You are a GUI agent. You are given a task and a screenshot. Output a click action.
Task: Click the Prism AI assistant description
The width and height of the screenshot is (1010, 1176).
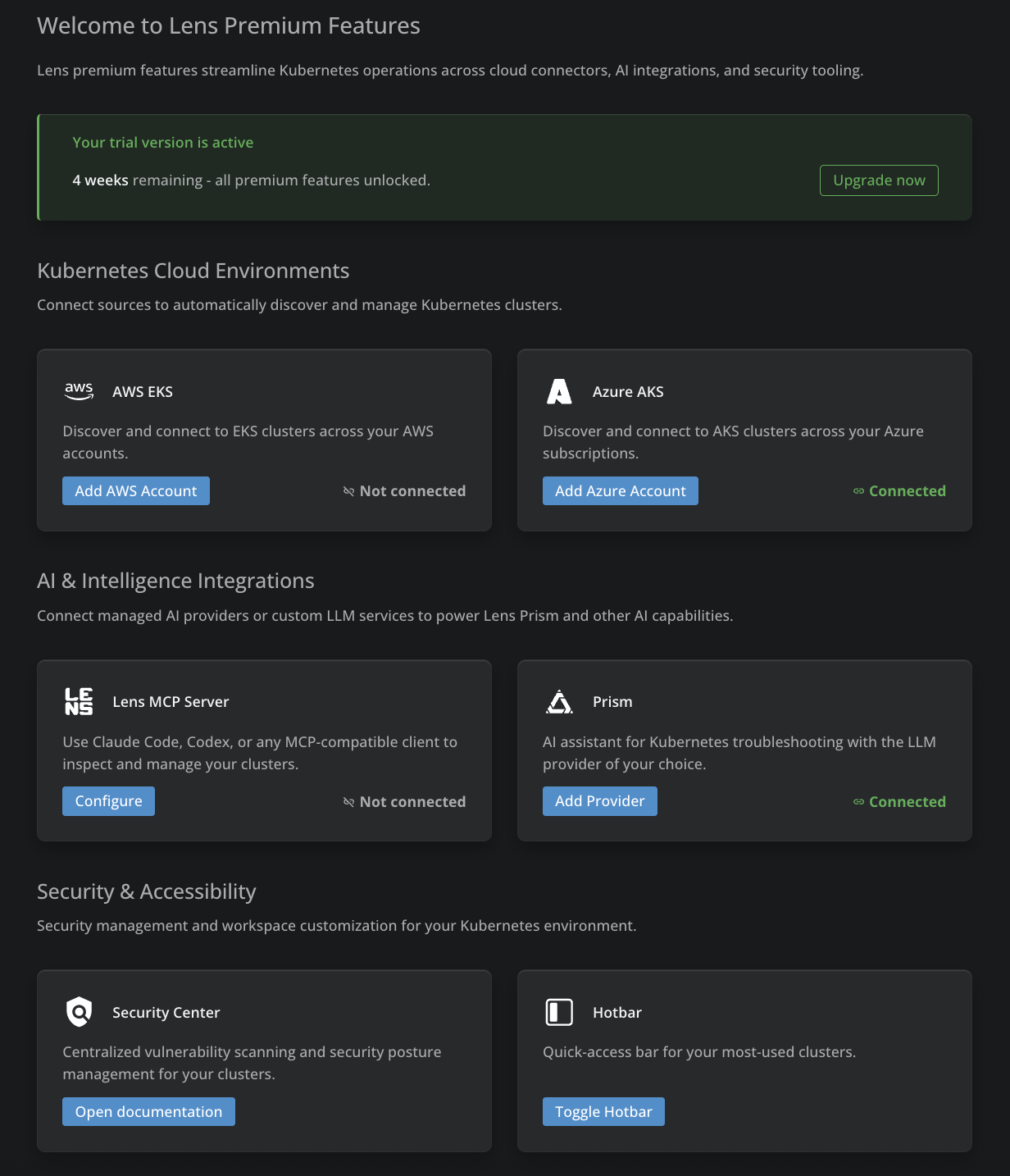point(739,753)
